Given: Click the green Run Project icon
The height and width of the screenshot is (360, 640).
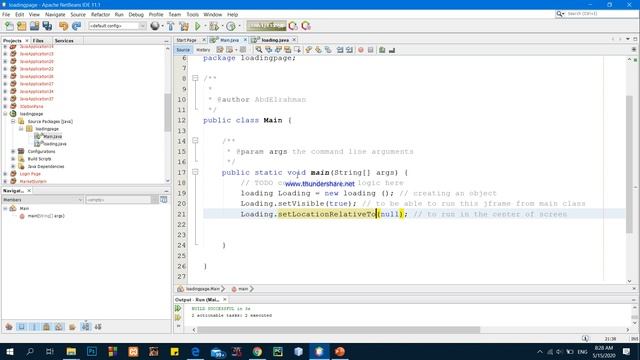Looking at the screenshot, I should click(x=198, y=26).
